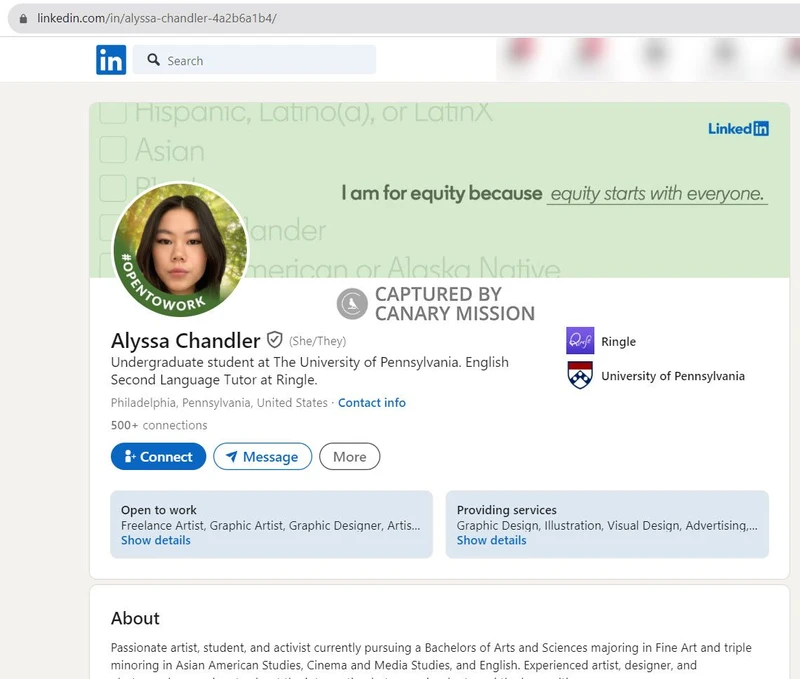Focus the LinkedIn Search field
The width and height of the screenshot is (800, 679).
254,60
